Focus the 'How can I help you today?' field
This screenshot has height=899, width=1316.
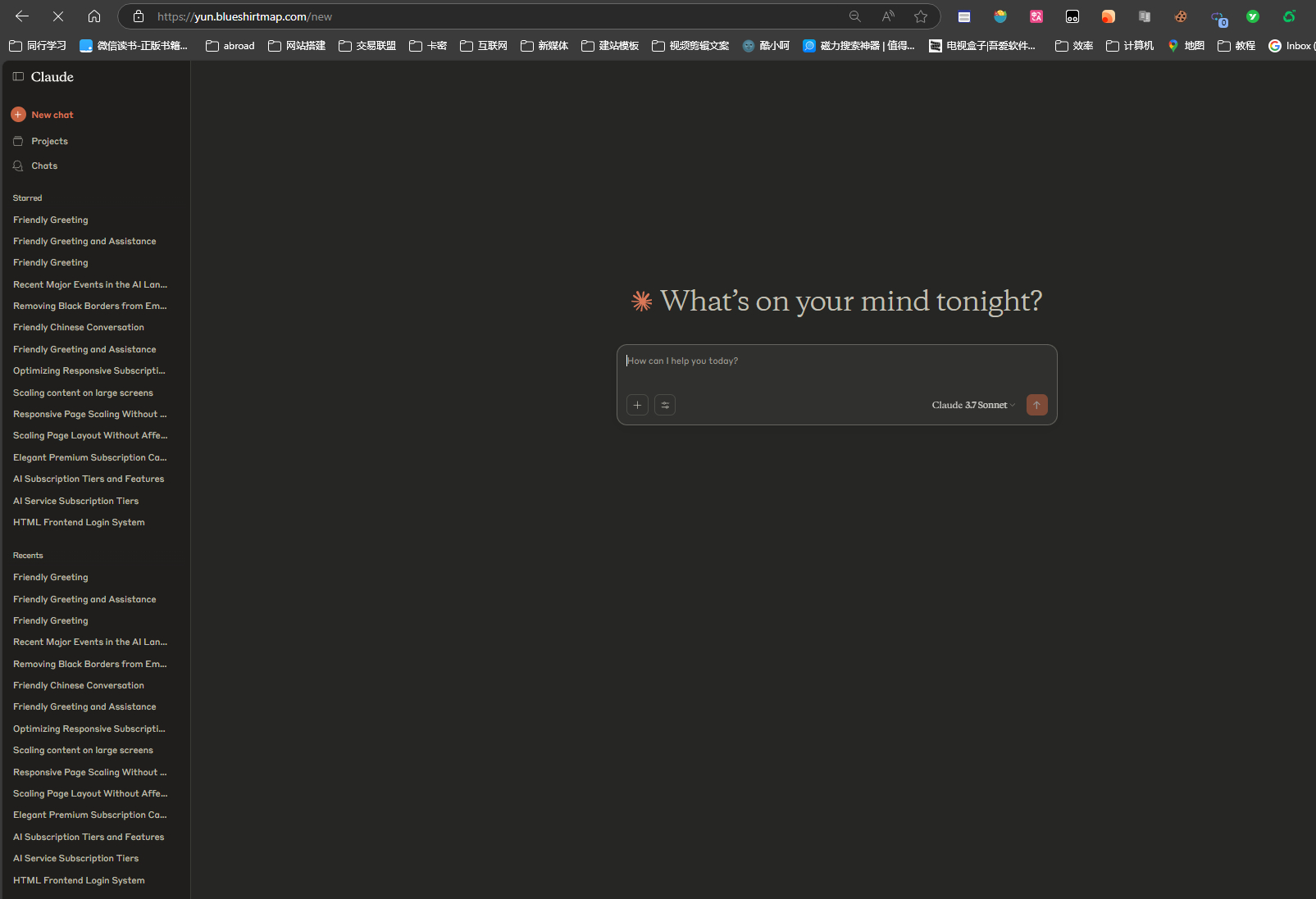836,369
